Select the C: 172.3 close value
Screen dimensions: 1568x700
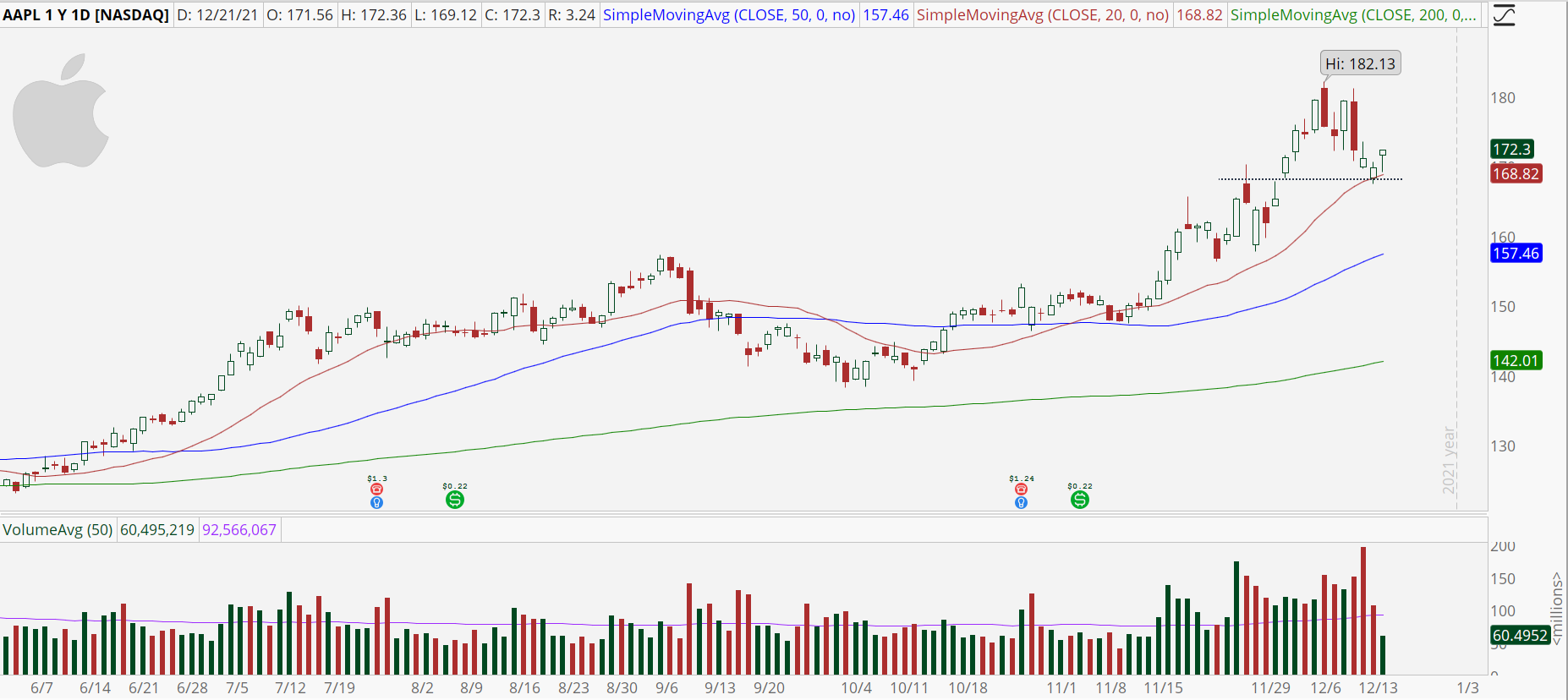[x=513, y=15]
